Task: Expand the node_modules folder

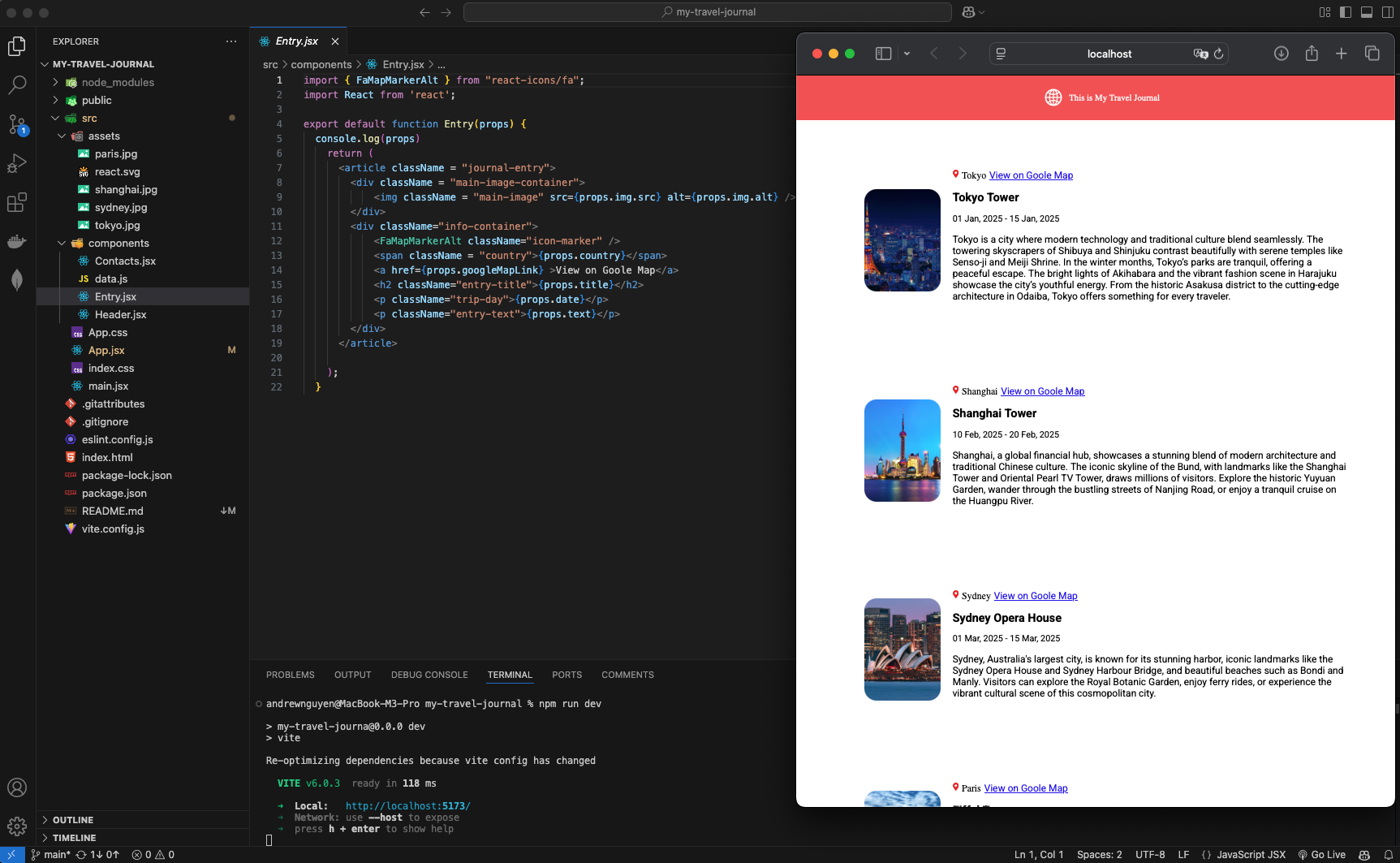Action: click(x=118, y=83)
